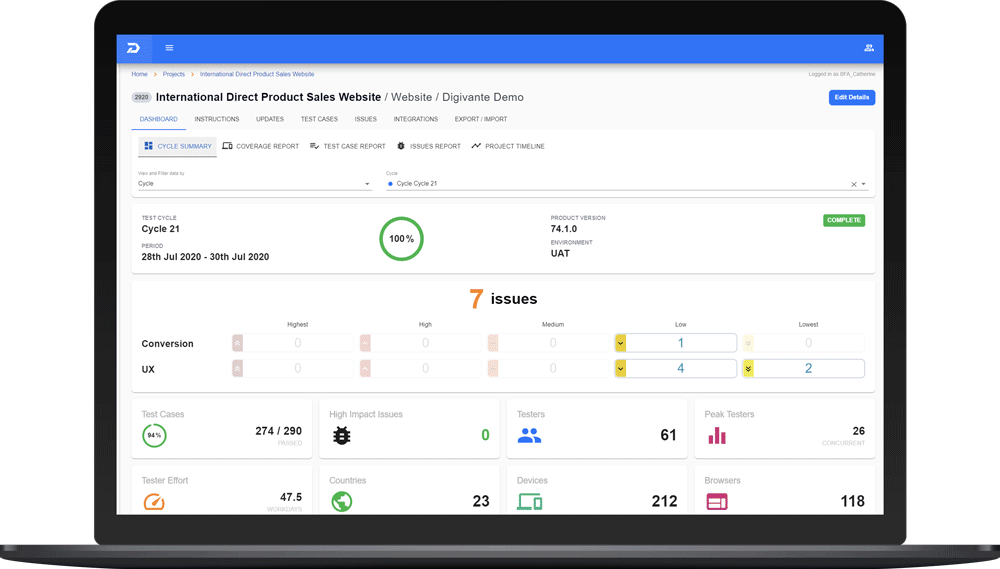The height and width of the screenshot is (569, 1000).
Task: Click the Devices laptop-phone icon
Action: coord(529,502)
